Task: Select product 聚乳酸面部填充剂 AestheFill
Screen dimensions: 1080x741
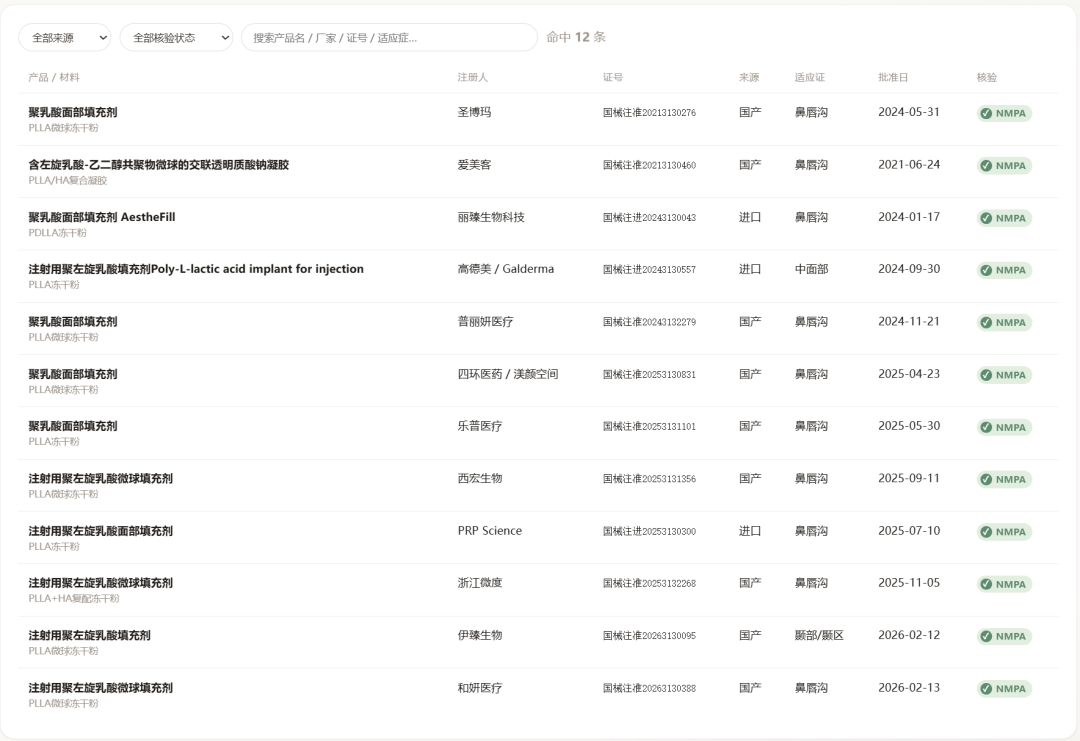Action: 102,217
